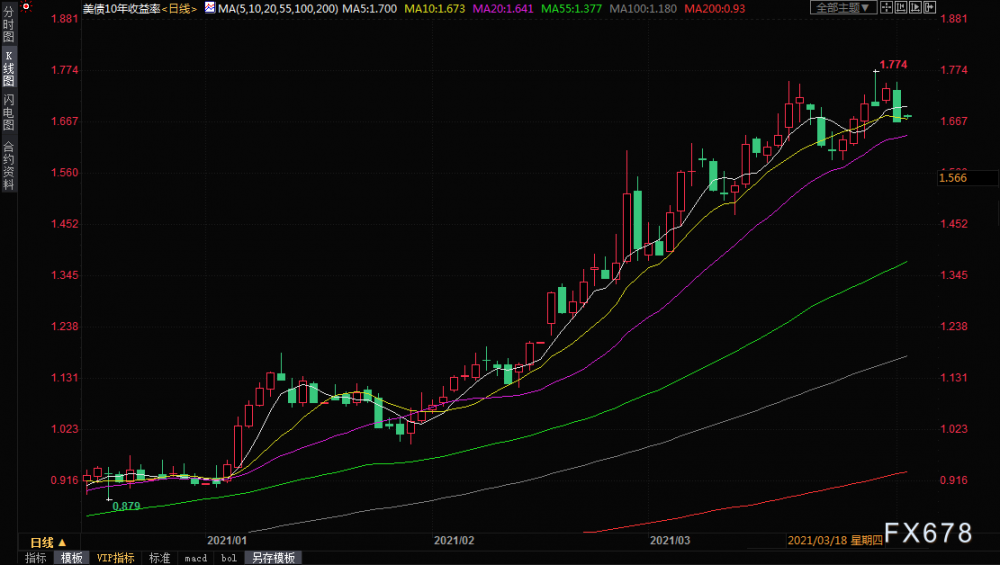Switch to the 分时图 side tab

click(x=8, y=24)
